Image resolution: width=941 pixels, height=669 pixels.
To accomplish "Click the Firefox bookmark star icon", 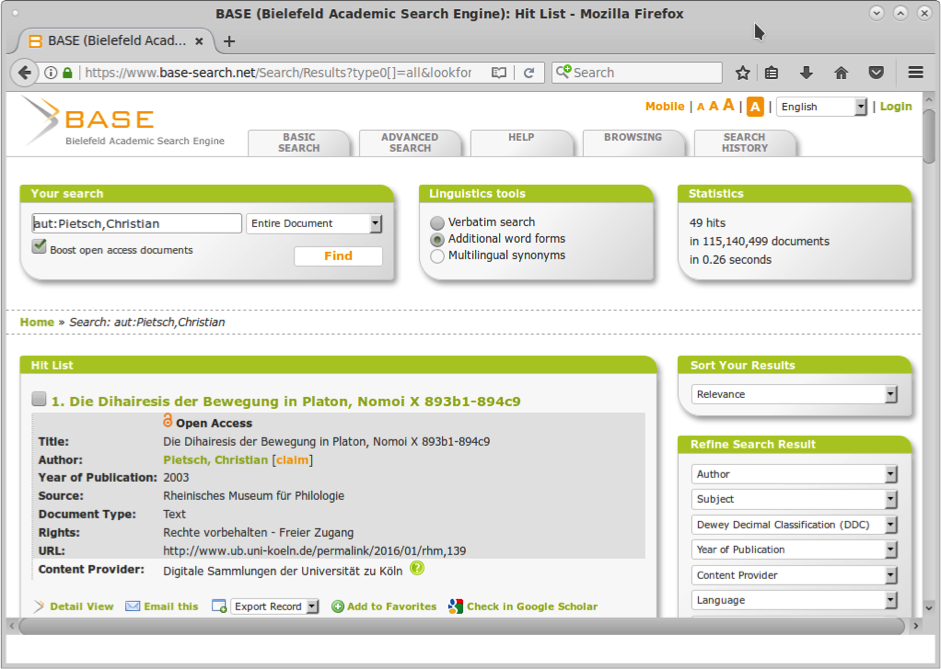I will point(742,73).
